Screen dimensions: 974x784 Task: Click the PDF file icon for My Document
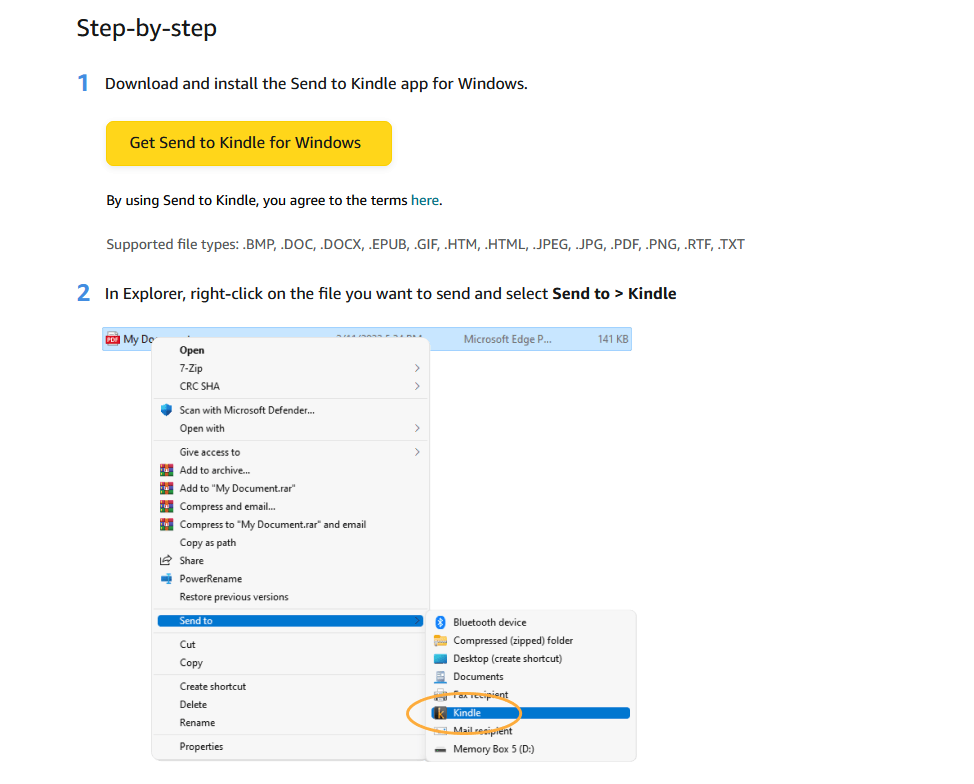(x=112, y=340)
